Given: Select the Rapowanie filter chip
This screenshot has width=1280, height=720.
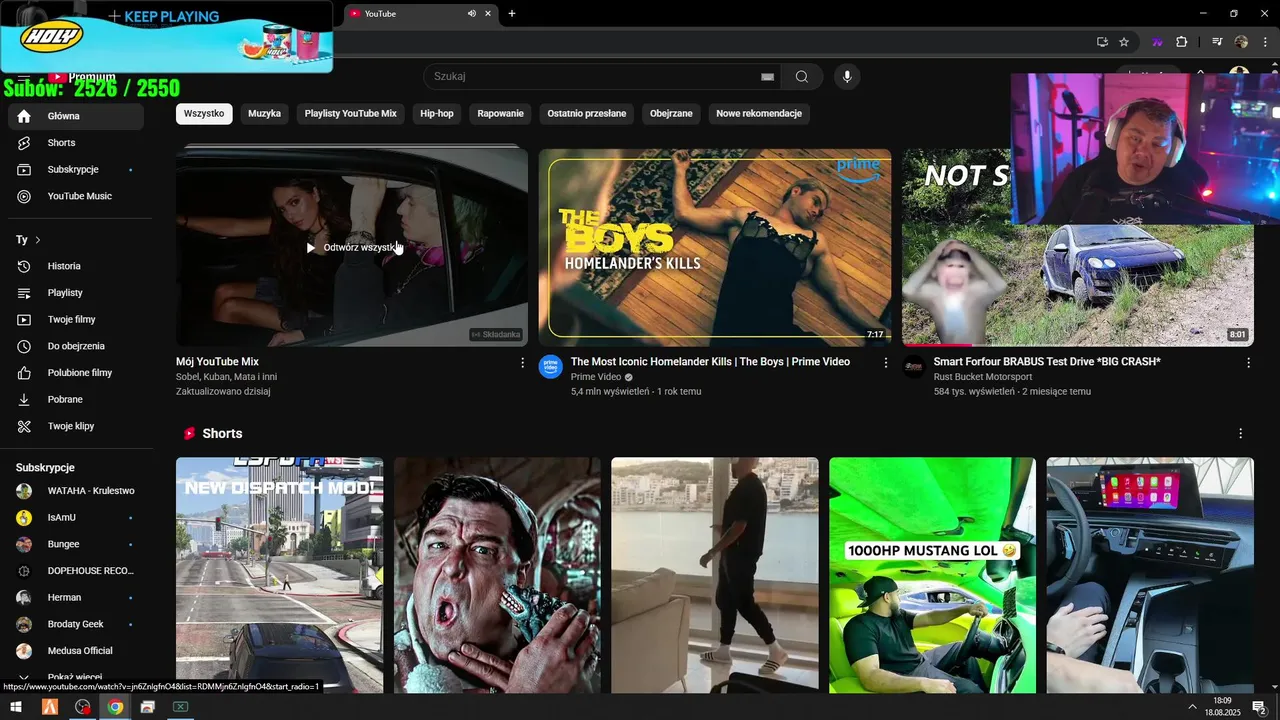Looking at the screenshot, I should (500, 114).
